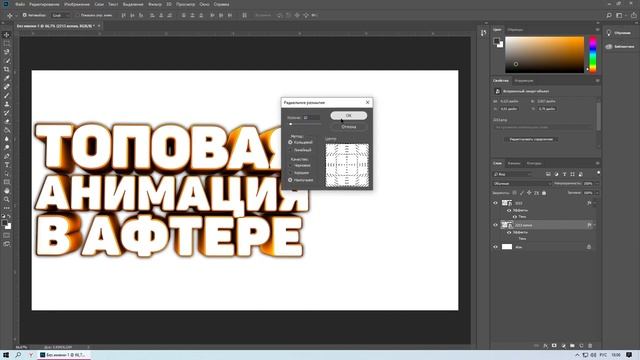640x360 pixels.
Task: Open the Обучение panel button
Action: 619,33
